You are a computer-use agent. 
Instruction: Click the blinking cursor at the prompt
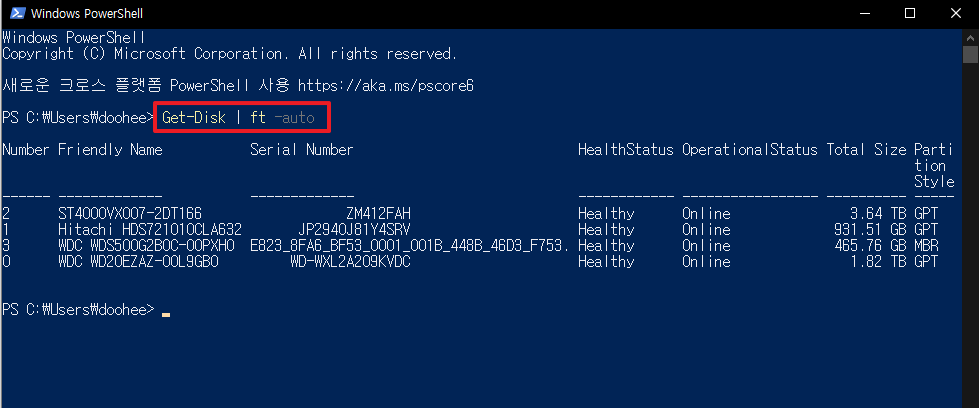(x=166, y=314)
